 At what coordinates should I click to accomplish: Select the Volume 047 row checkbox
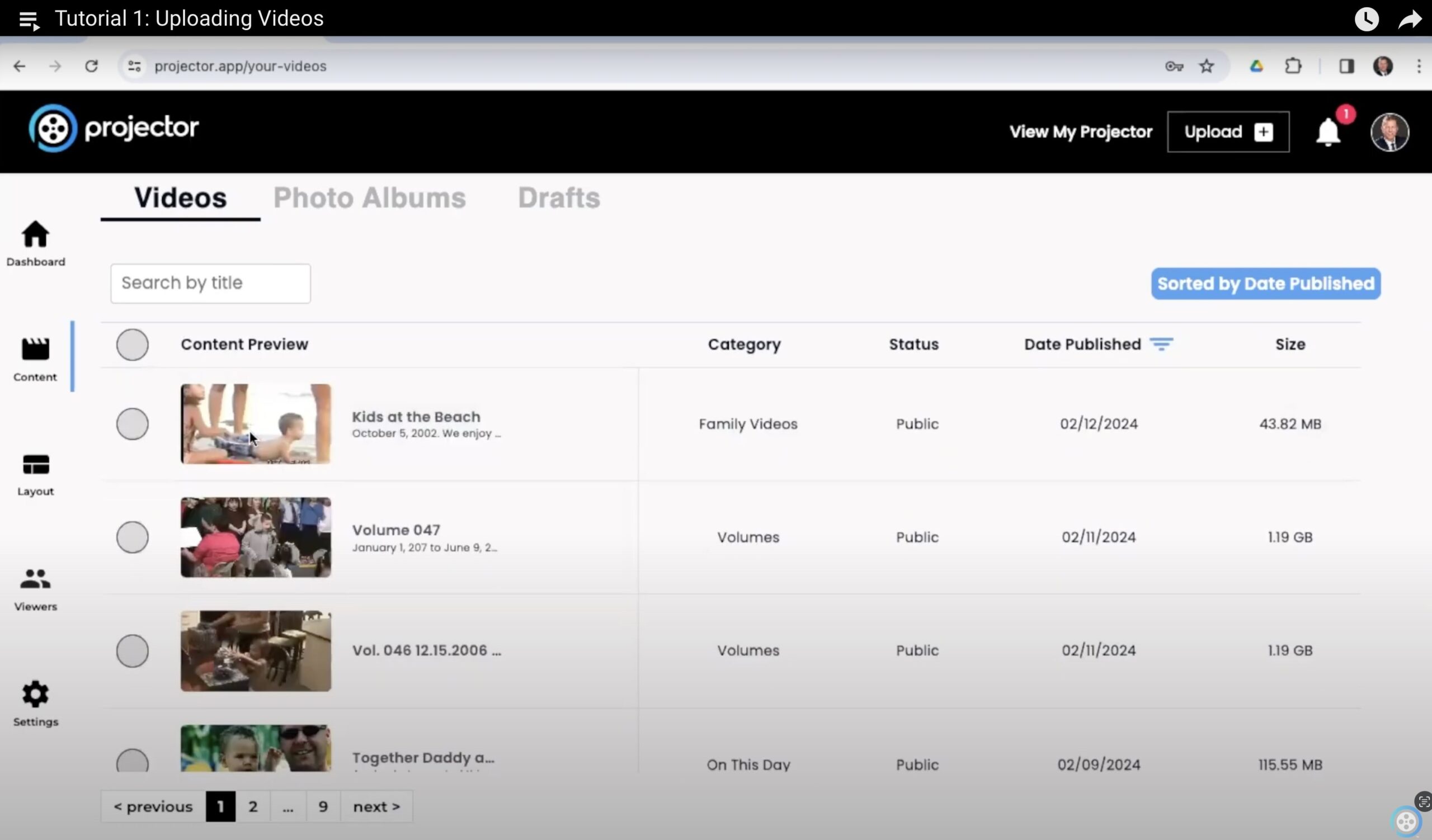(133, 537)
